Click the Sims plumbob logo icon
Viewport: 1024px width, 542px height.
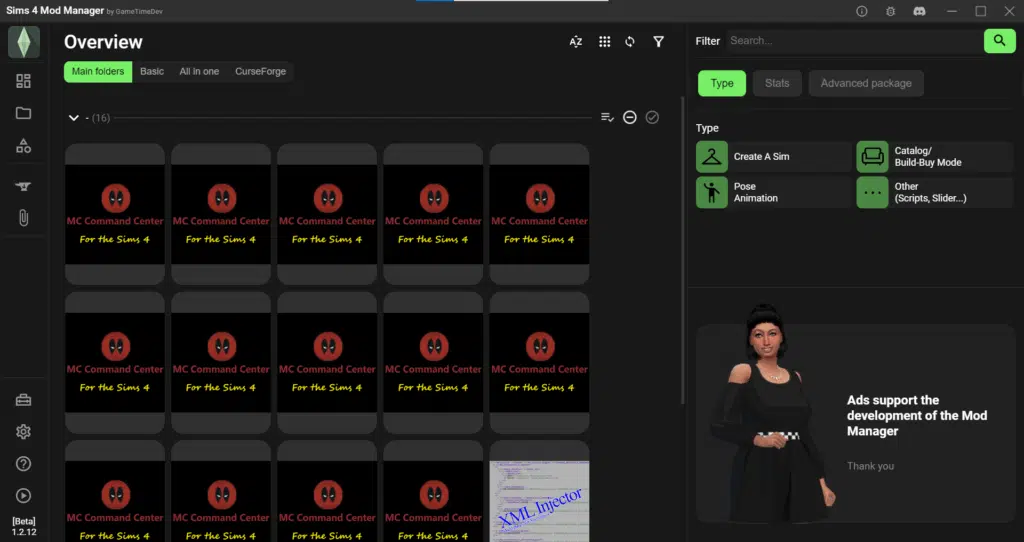(x=23, y=42)
